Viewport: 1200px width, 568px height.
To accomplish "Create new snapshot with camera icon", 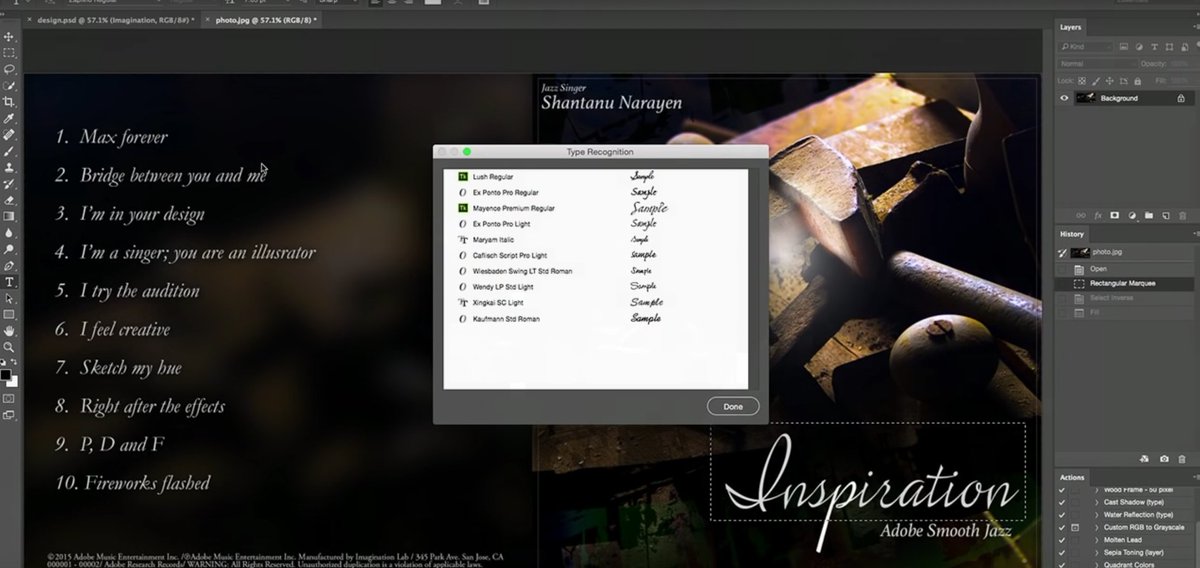I will tap(1164, 459).
